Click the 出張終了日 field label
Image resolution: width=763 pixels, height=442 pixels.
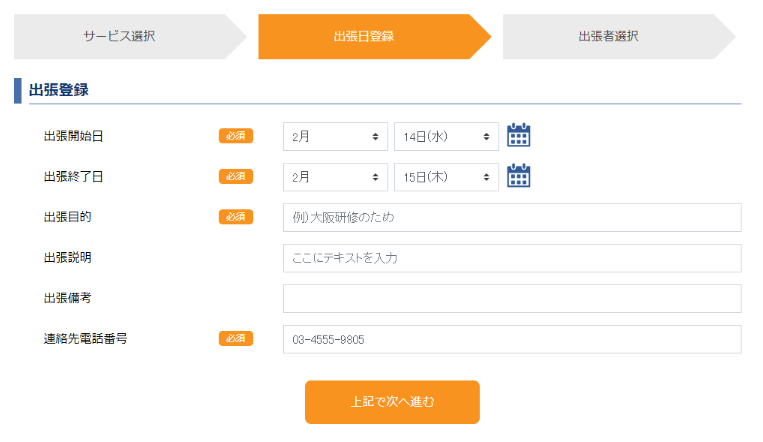(73, 177)
